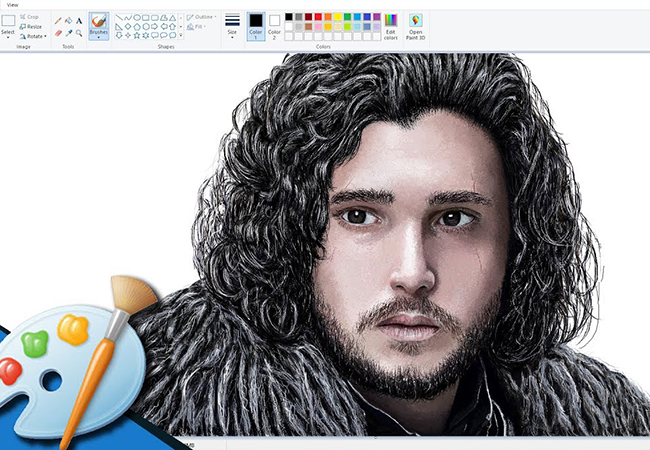The width and height of the screenshot is (650, 450).
Task: Choose the Rounded rectangular callout shape
Action: click(x=155, y=35)
